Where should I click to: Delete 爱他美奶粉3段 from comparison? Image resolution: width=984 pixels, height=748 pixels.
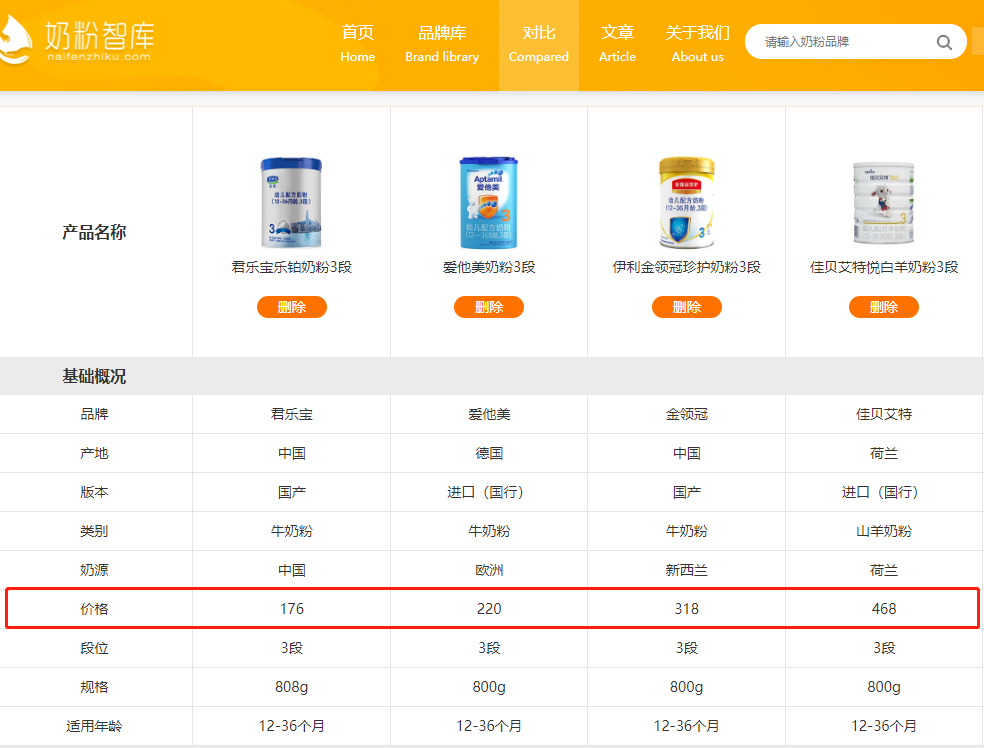tap(489, 307)
